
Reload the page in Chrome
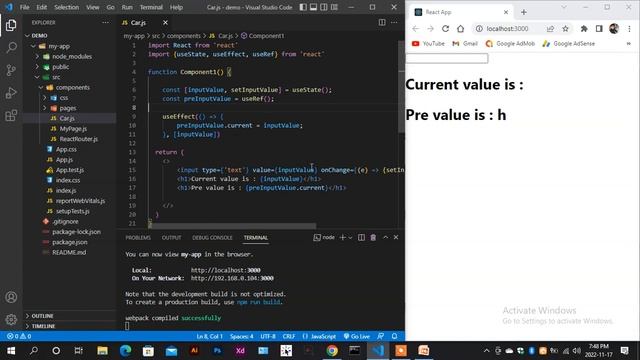445,29
